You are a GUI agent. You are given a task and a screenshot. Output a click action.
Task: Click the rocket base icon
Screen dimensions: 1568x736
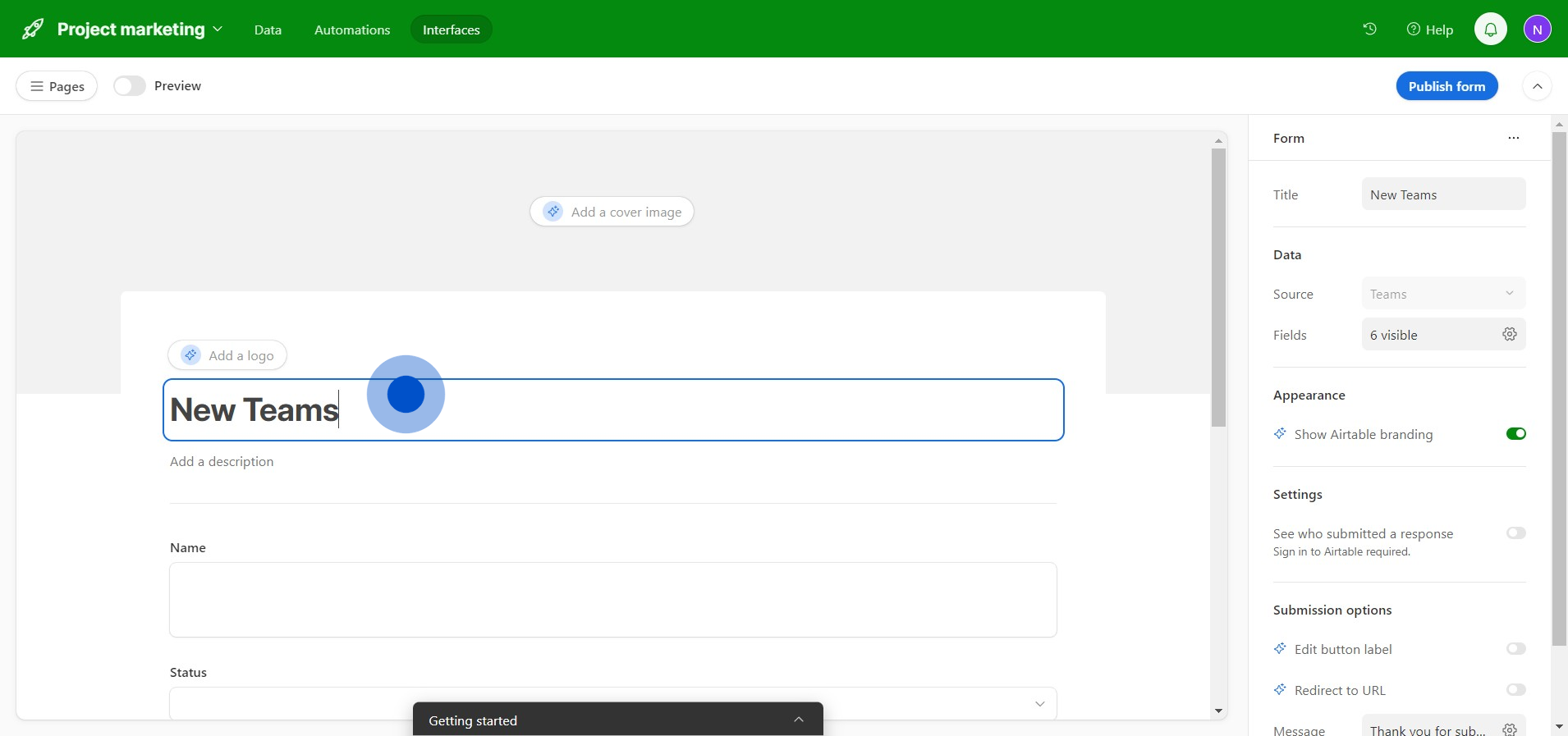(33, 30)
